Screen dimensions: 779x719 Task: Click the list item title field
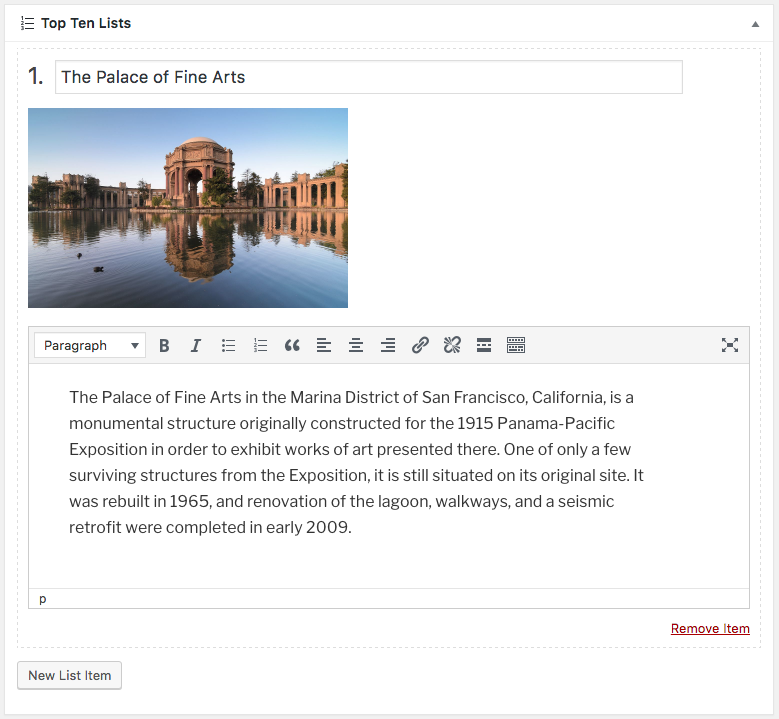click(x=369, y=77)
